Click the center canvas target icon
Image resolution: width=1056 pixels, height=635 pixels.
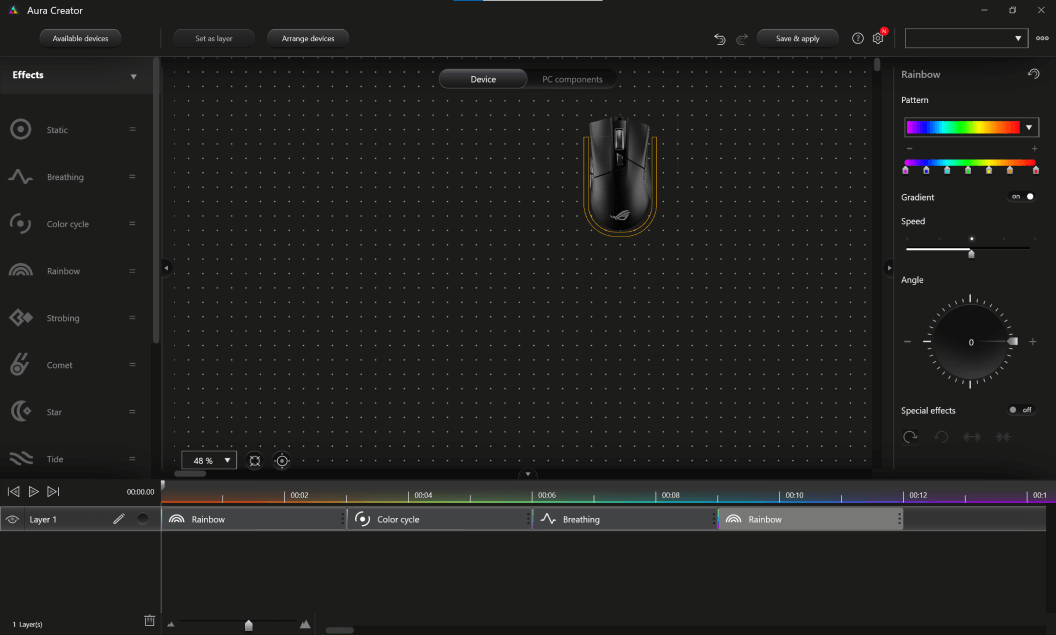282,461
